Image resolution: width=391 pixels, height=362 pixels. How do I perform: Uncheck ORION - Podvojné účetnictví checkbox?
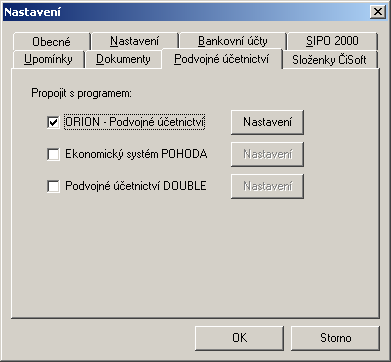coord(53,122)
